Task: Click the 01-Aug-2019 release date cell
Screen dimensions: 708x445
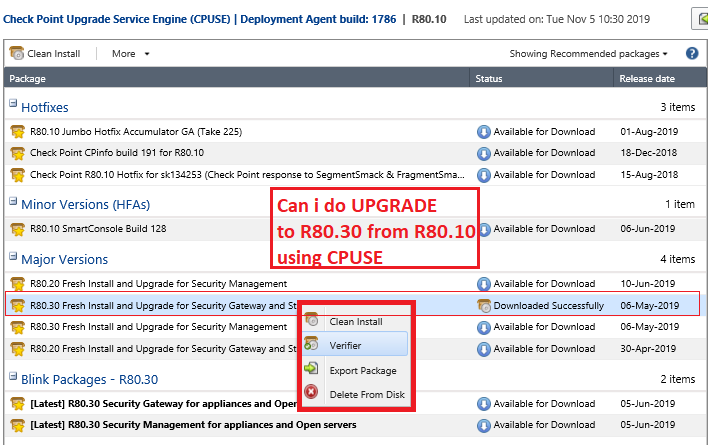Action: tap(649, 132)
